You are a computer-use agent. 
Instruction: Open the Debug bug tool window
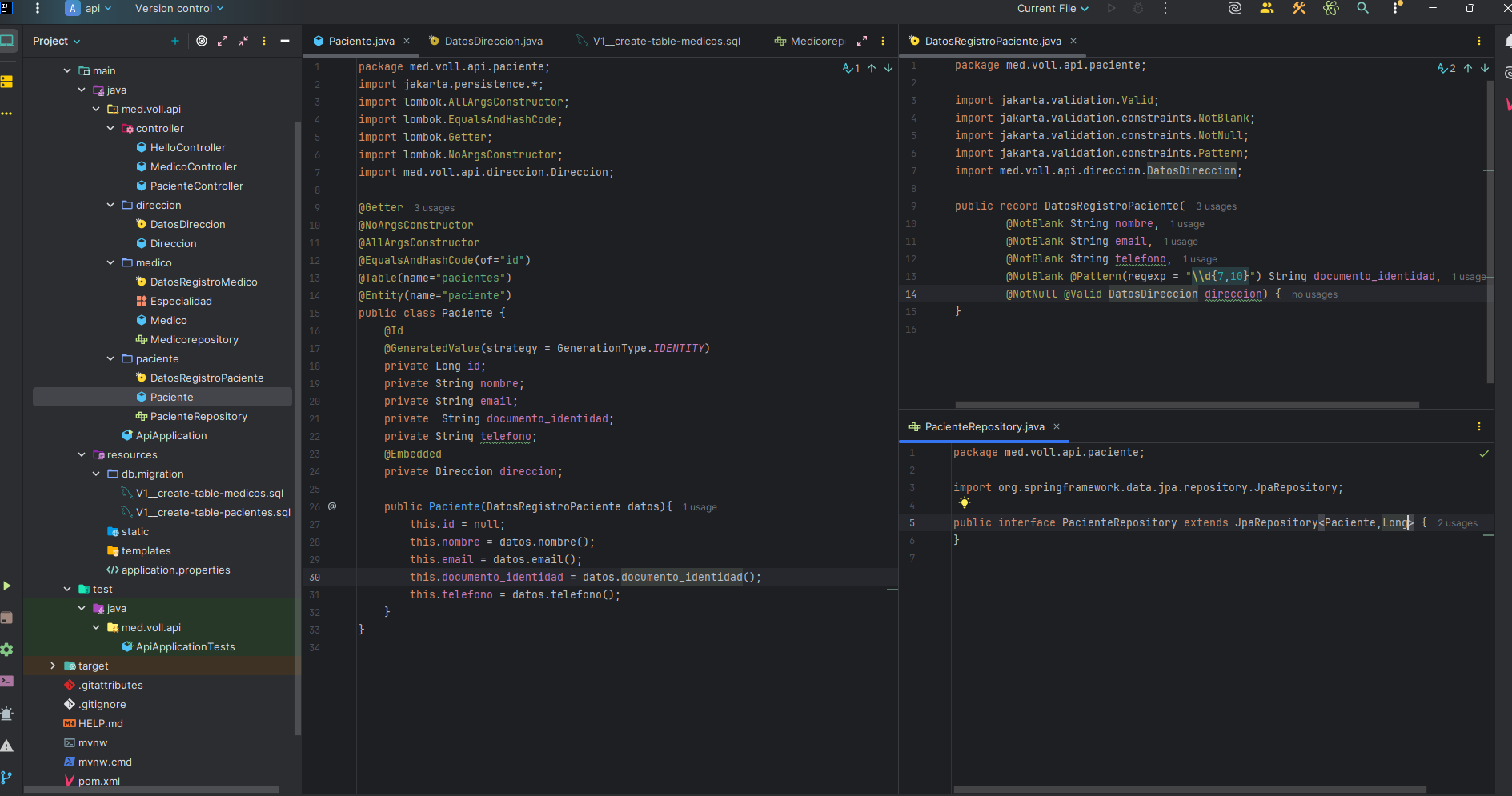(6, 714)
